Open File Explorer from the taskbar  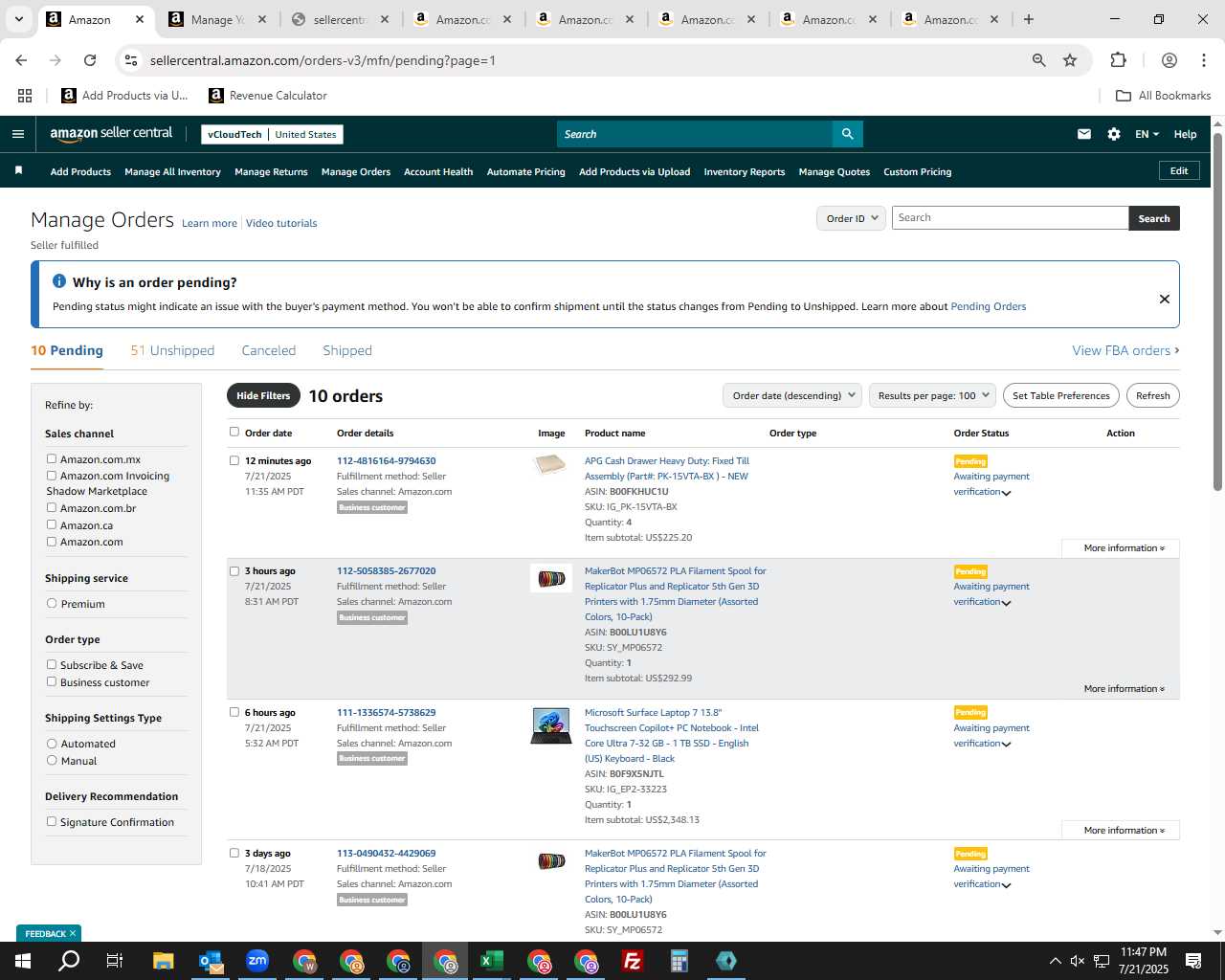pos(164,961)
